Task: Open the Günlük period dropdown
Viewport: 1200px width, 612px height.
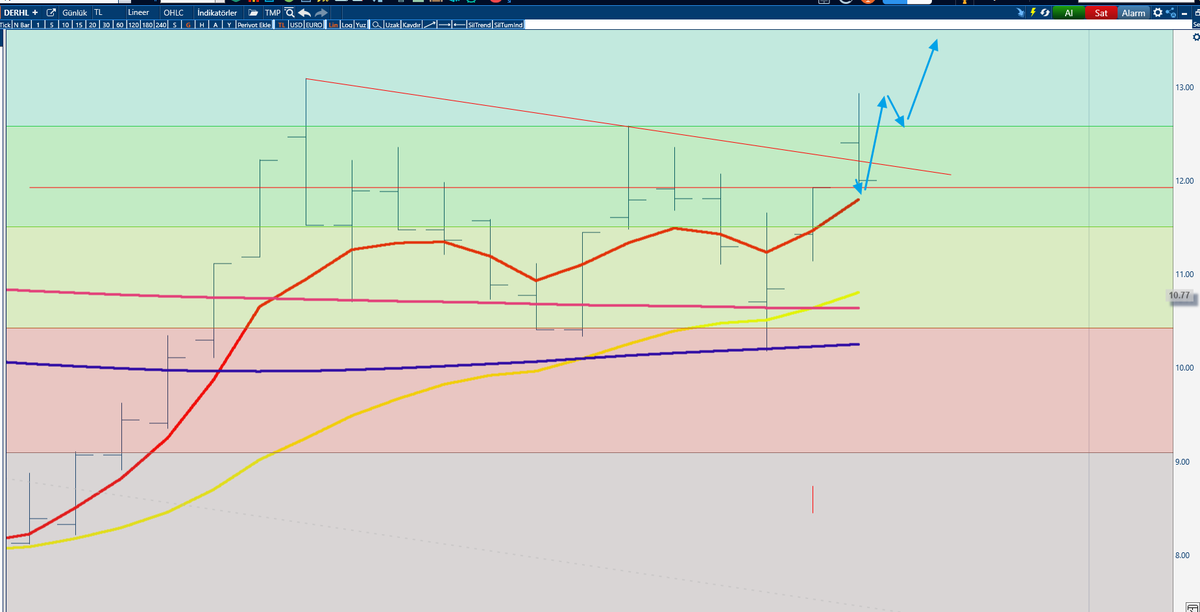Action: point(75,12)
